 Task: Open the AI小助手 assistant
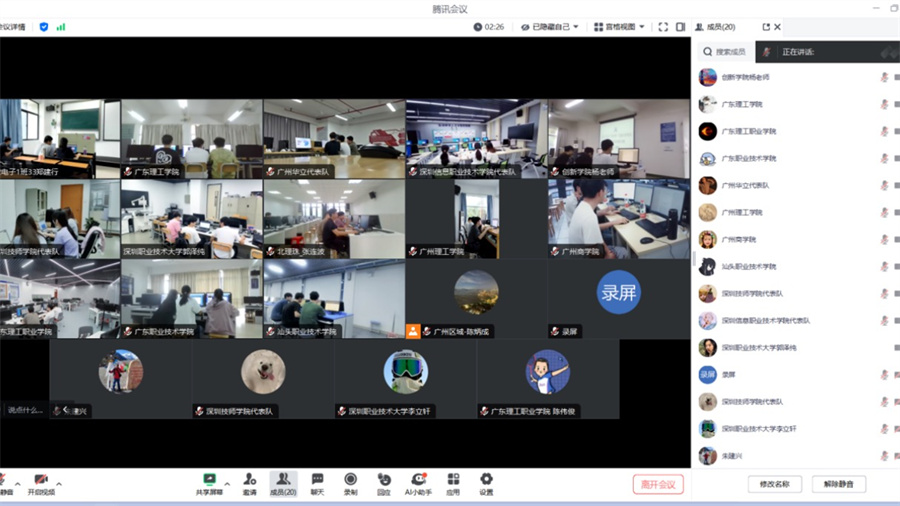[x=418, y=481]
